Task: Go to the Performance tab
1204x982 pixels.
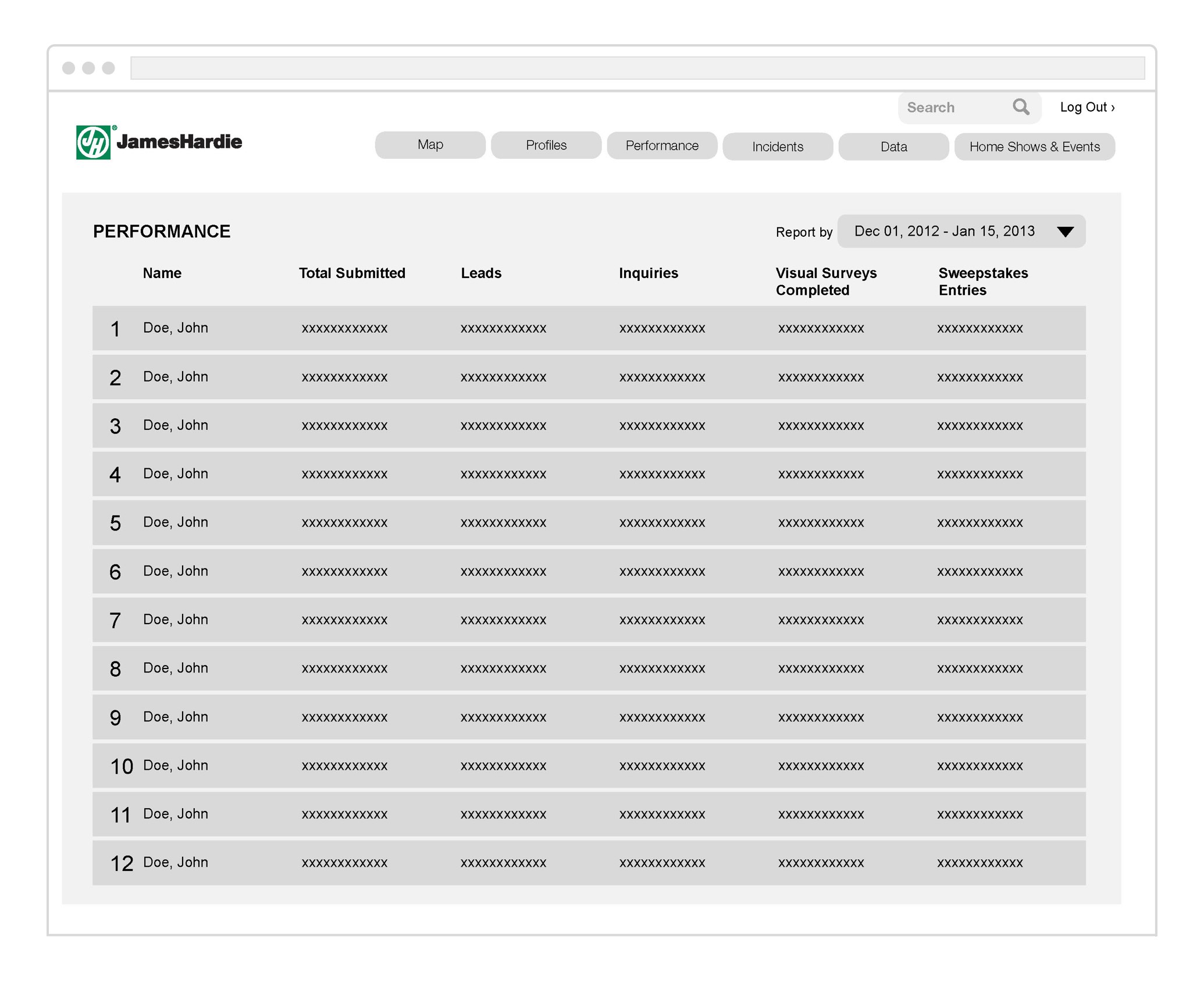Action: pos(662,145)
